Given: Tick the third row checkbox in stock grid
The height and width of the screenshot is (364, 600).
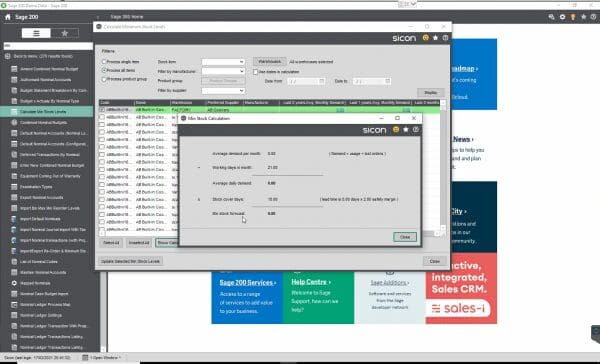Looking at the screenshot, I should coord(102,124).
